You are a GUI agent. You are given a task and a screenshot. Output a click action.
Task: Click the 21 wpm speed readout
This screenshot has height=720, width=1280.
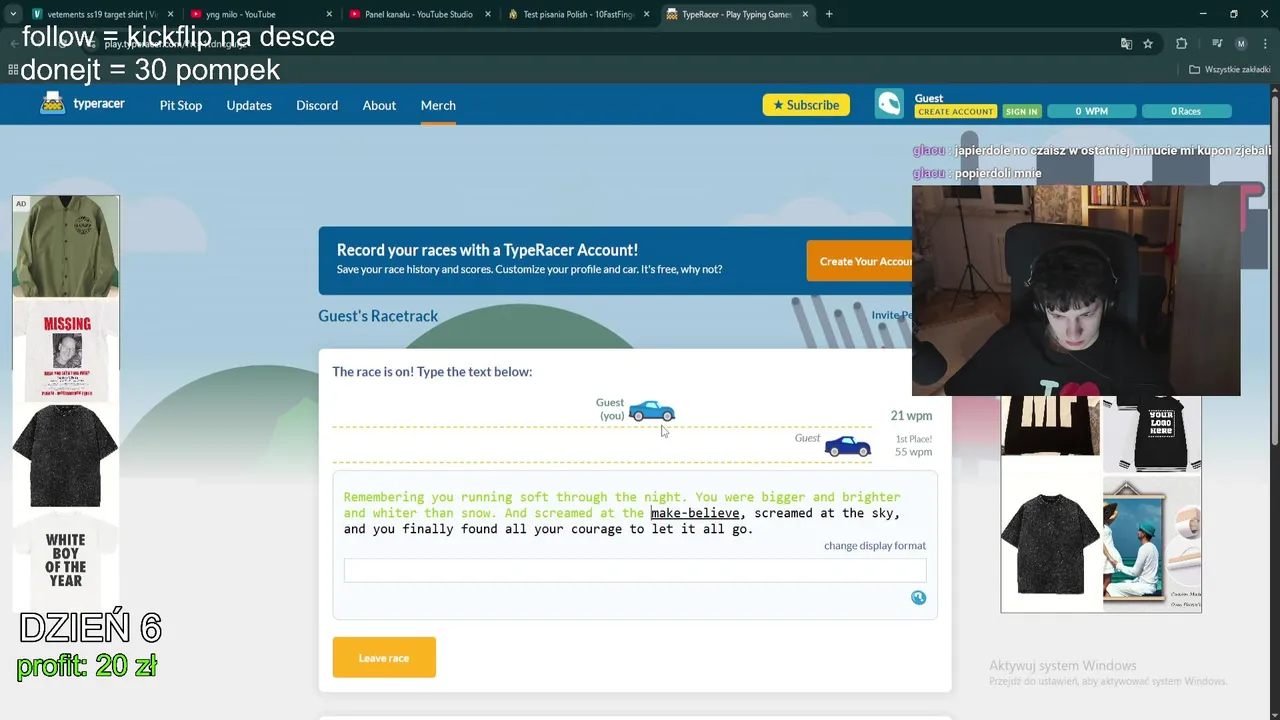tap(911, 415)
